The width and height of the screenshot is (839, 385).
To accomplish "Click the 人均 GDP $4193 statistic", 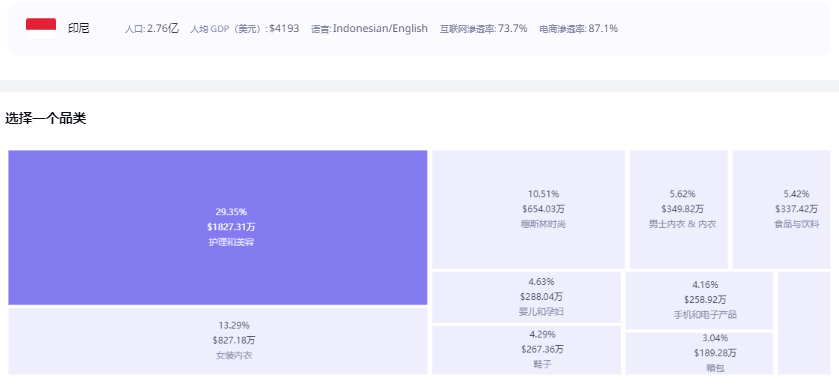I will [245, 28].
